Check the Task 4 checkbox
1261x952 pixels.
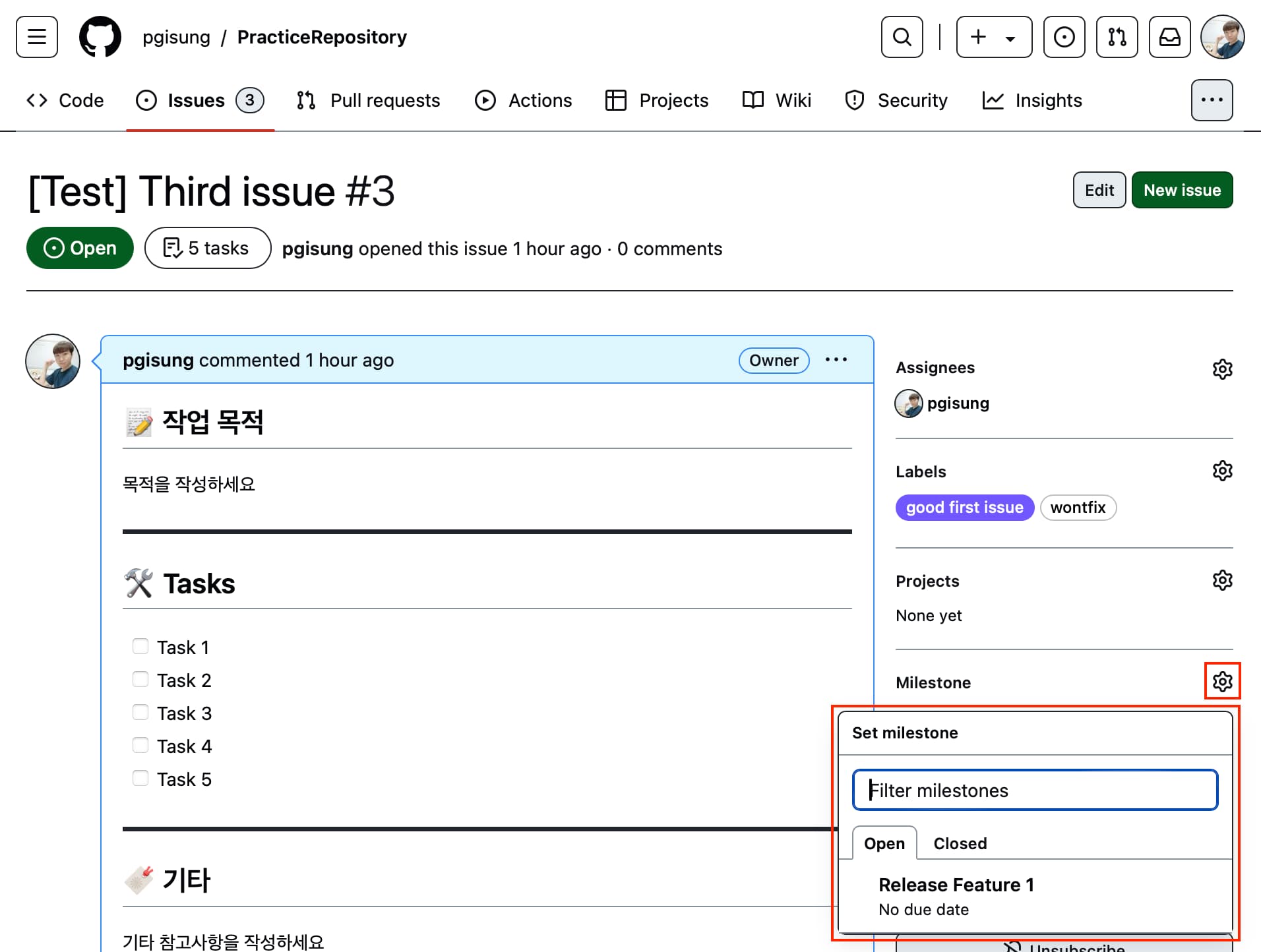click(x=140, y=745)
